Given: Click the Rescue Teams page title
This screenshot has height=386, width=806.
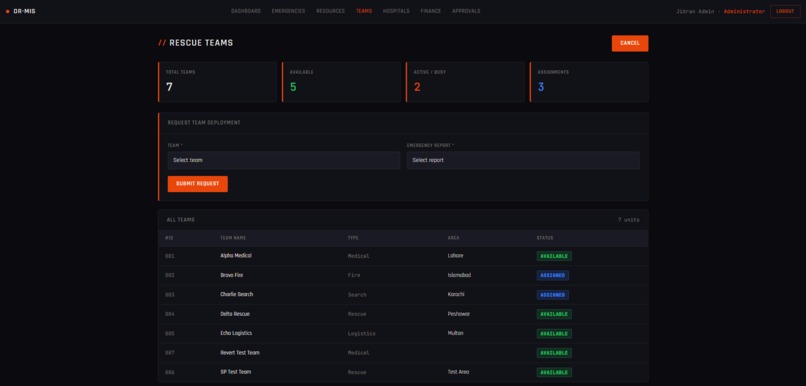Looking at the screenshot, I should tap(195, 43).
